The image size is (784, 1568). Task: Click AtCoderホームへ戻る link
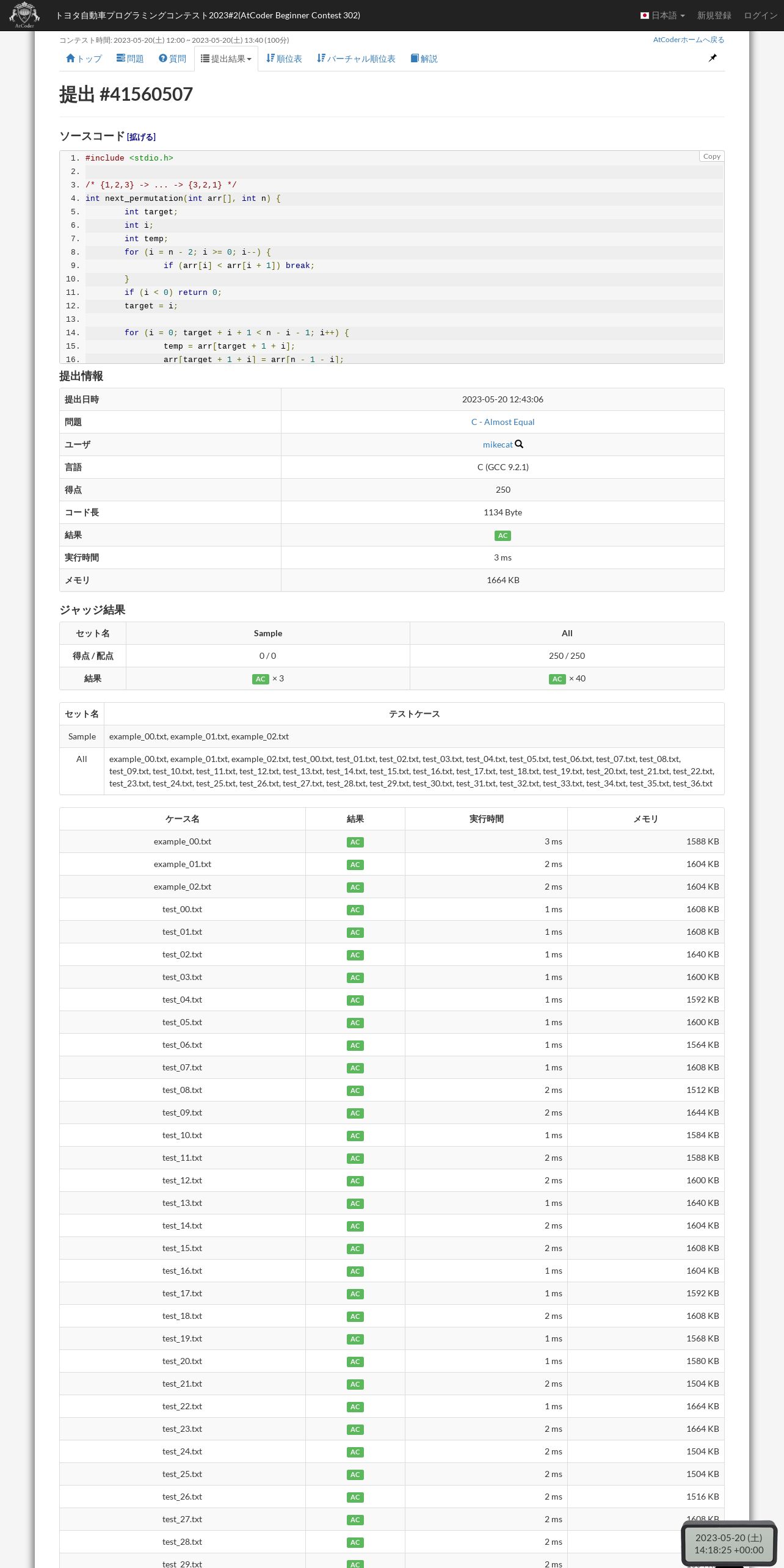689,40
